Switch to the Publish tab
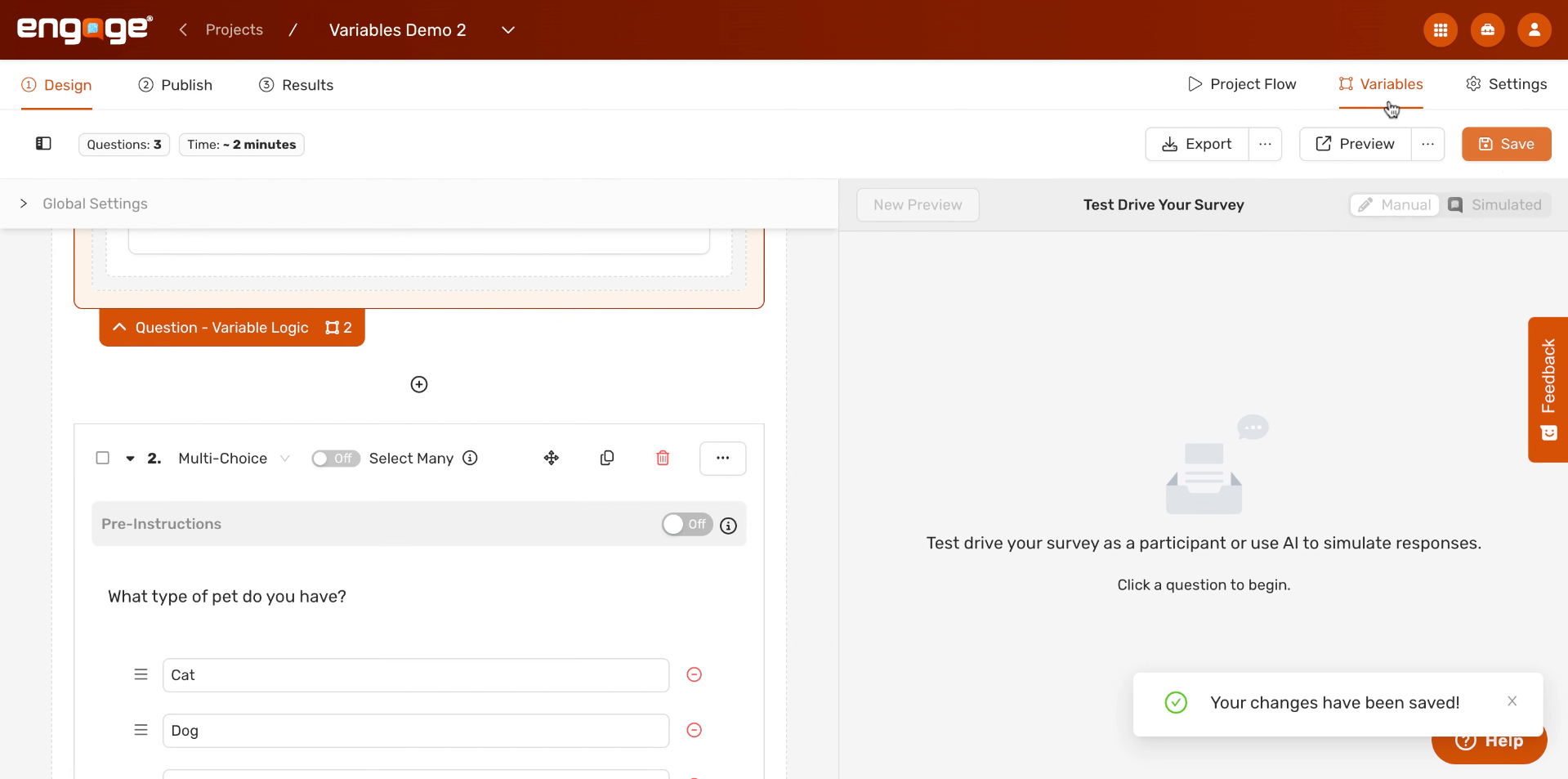The height and width of the screenshot is (779, 1568). coord(175,85)
